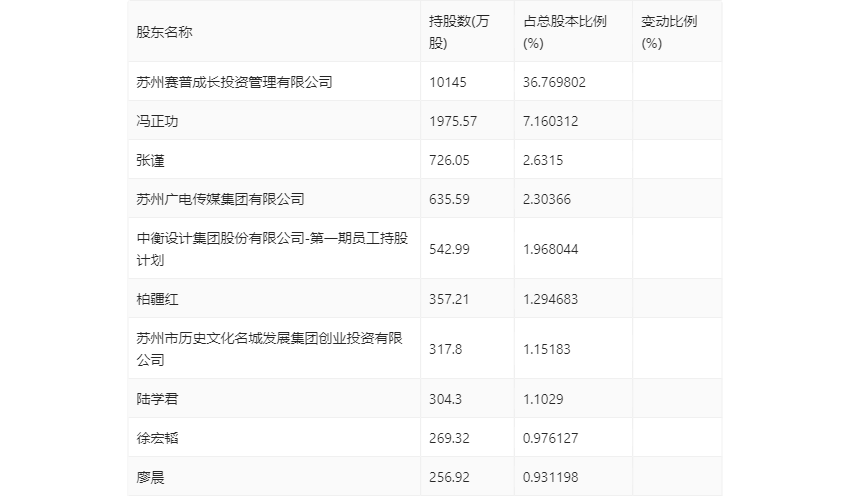Click the value 542.99
Screen dimensions: 850x496
(x=449, y=249)
